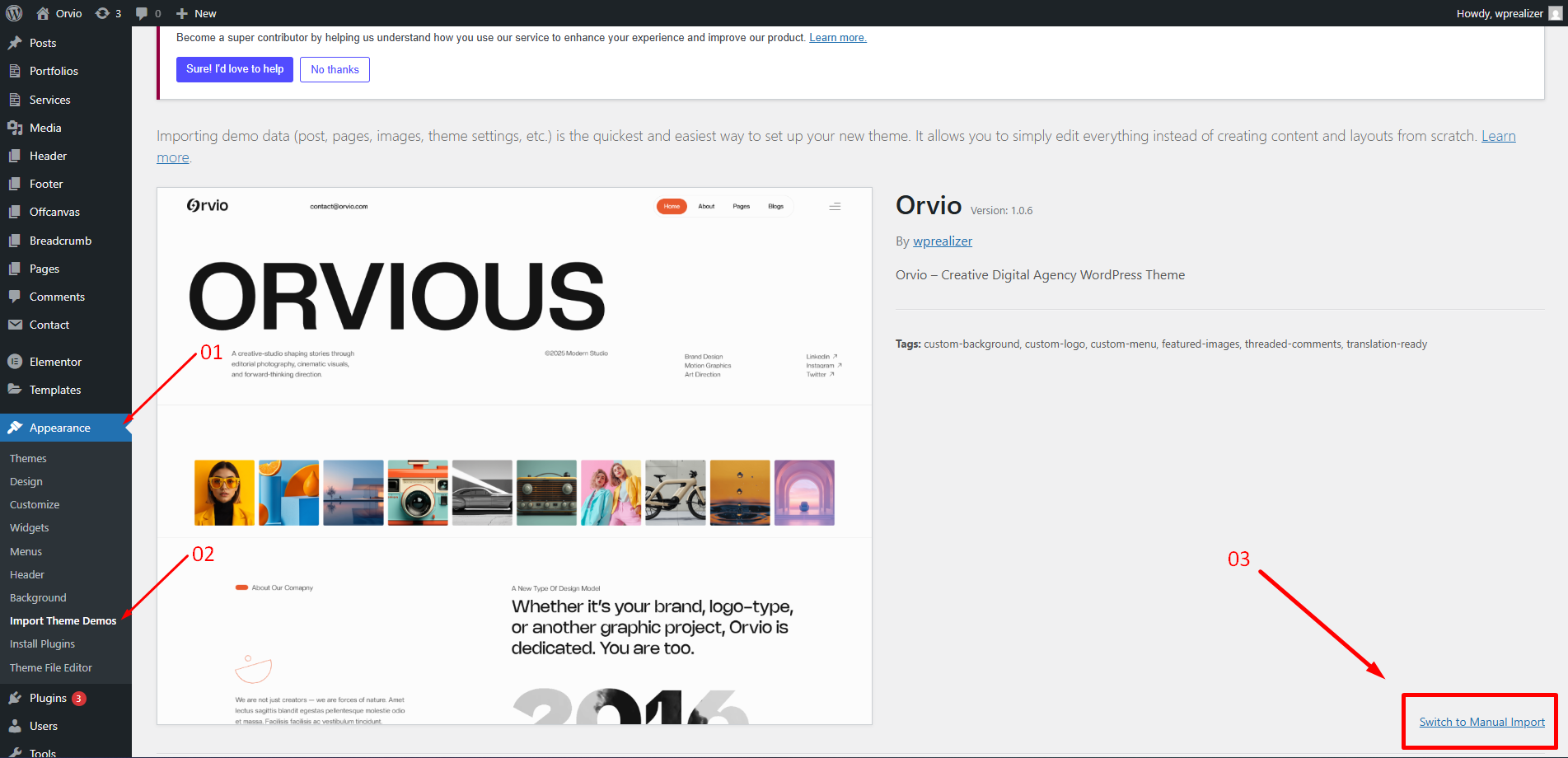Viewport: 1568px width, 758px height.
Task: Click the Services sidebar icon
Action: (15, 100)
